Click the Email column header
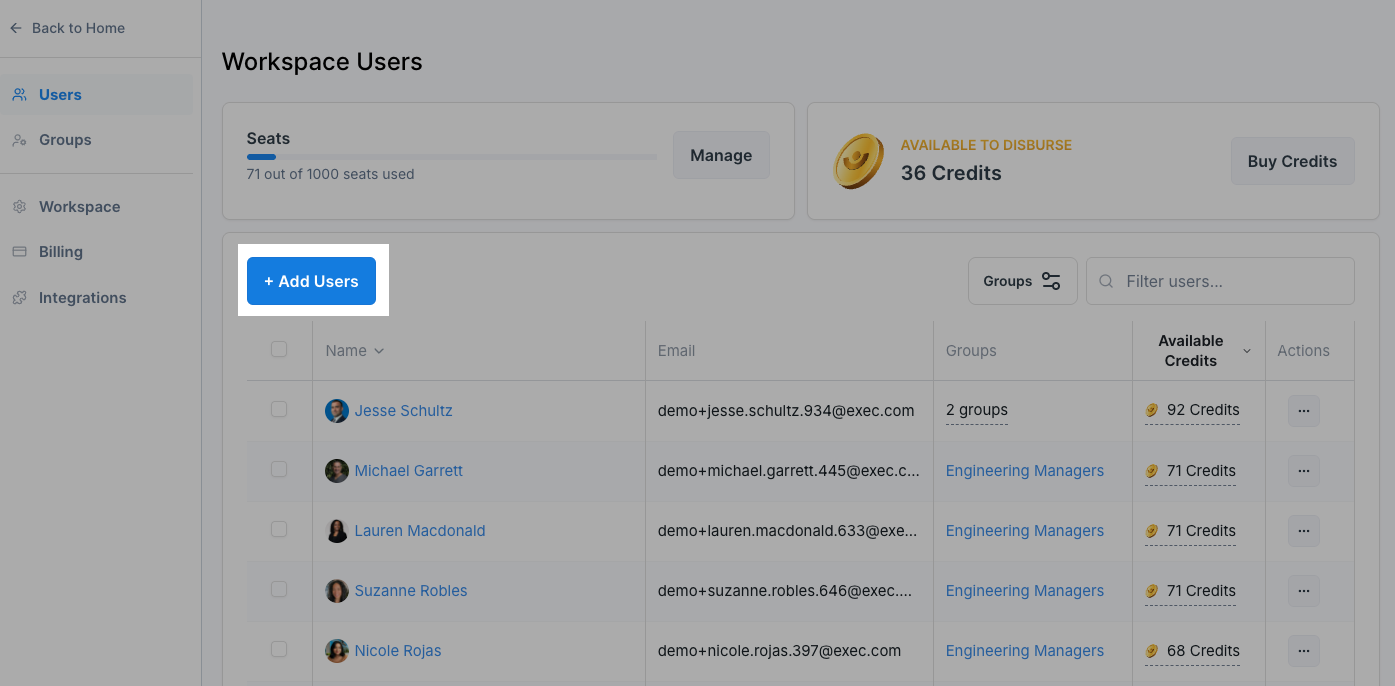 click(676, 351)
